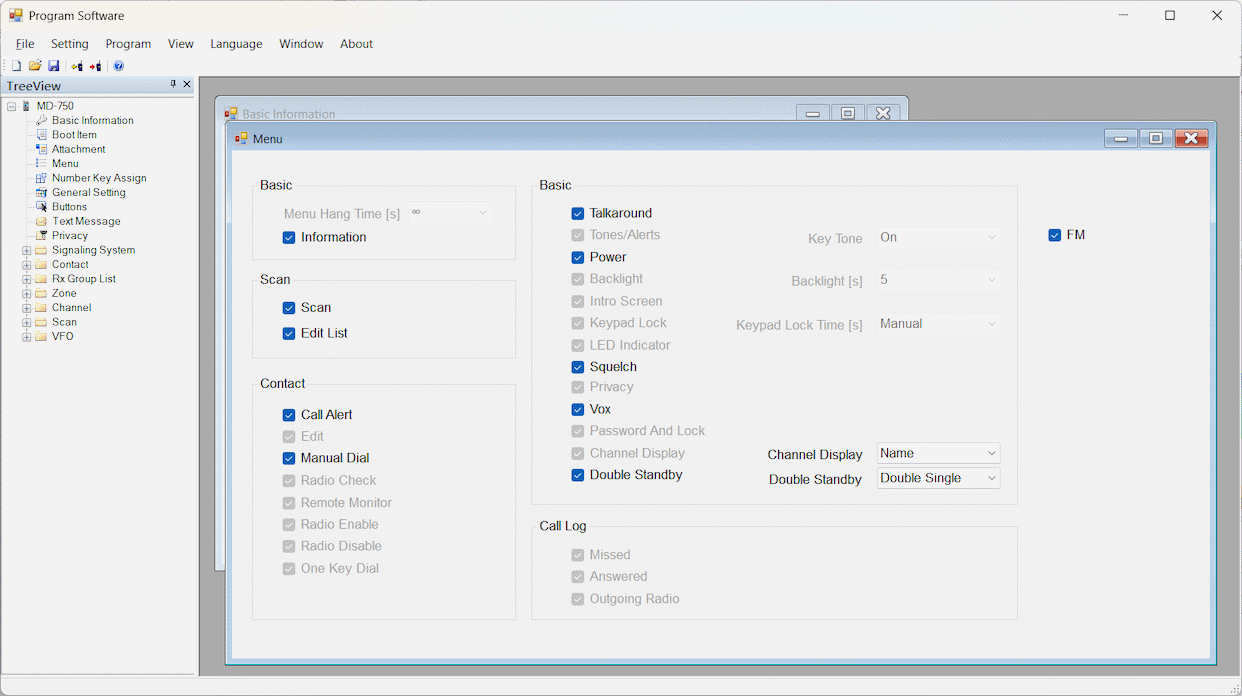Click the New file toolbar icon
The height and width of the screenshot is (696, 1242).
(16, 66)
